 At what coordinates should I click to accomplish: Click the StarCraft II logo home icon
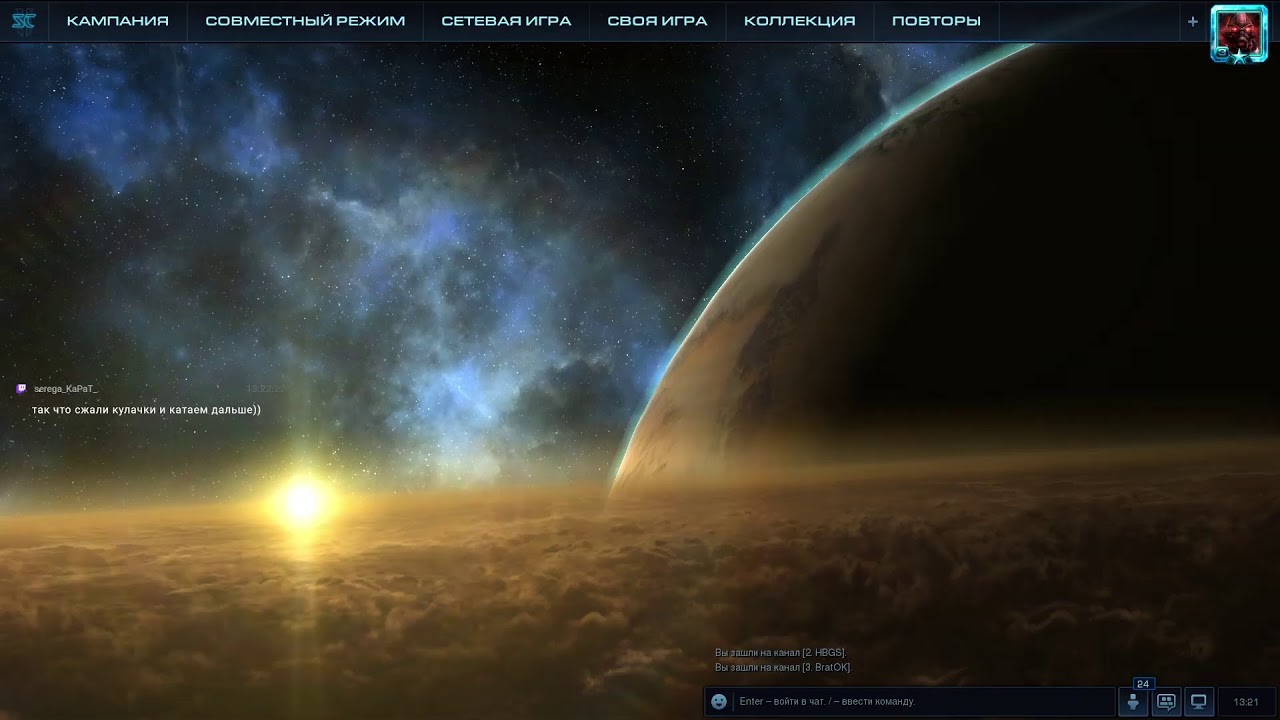[23, 21]
